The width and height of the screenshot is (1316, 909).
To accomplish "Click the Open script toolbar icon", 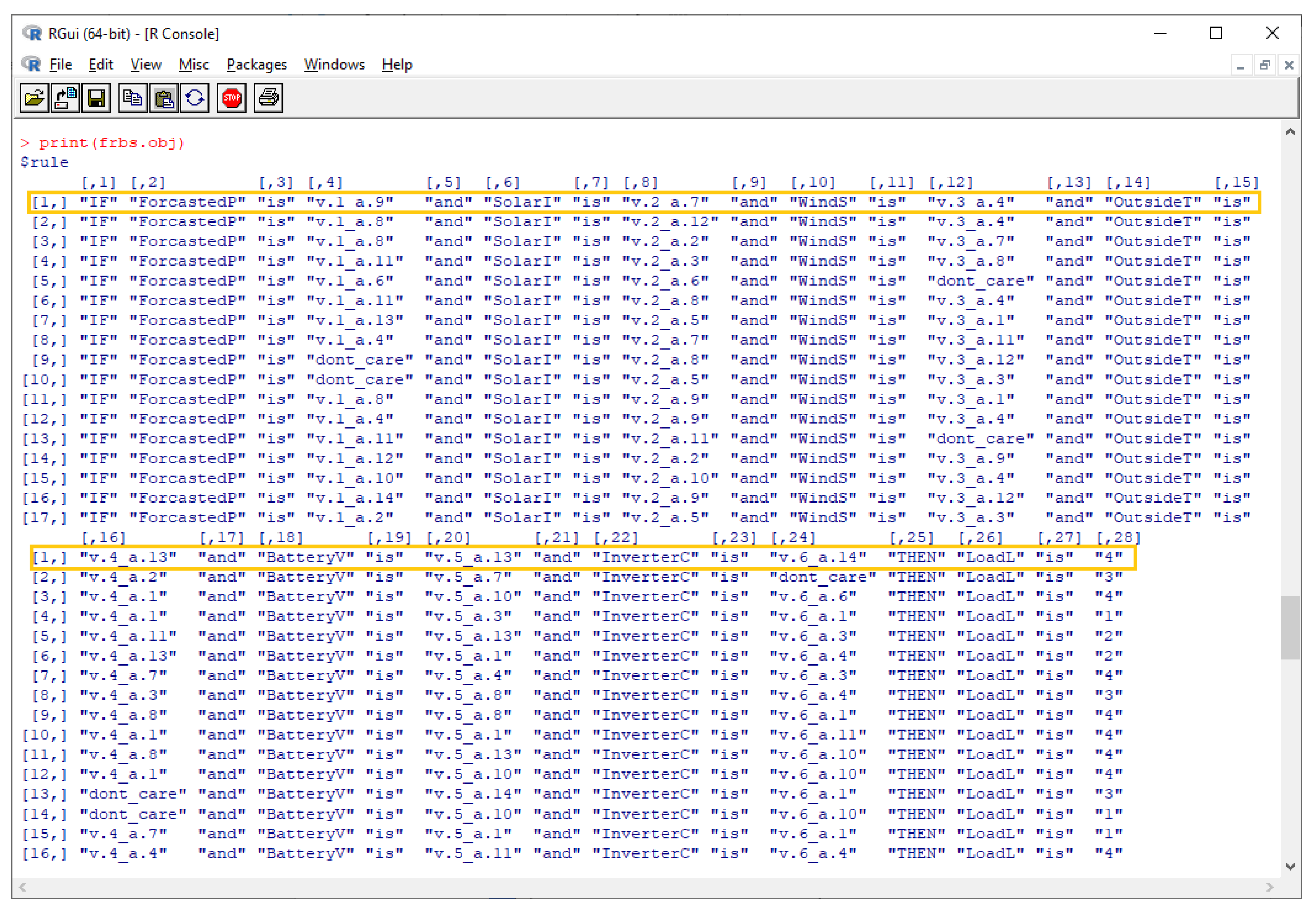I will click(34, 98).
